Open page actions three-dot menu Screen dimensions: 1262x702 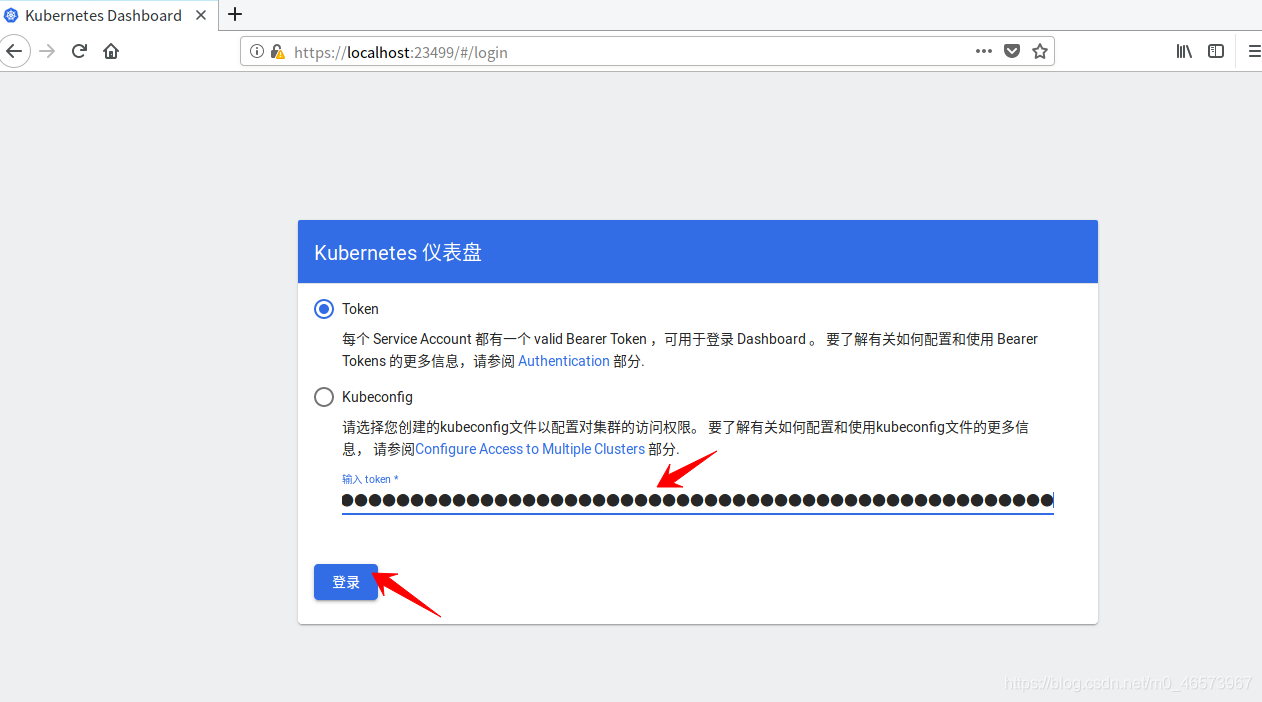984,51
